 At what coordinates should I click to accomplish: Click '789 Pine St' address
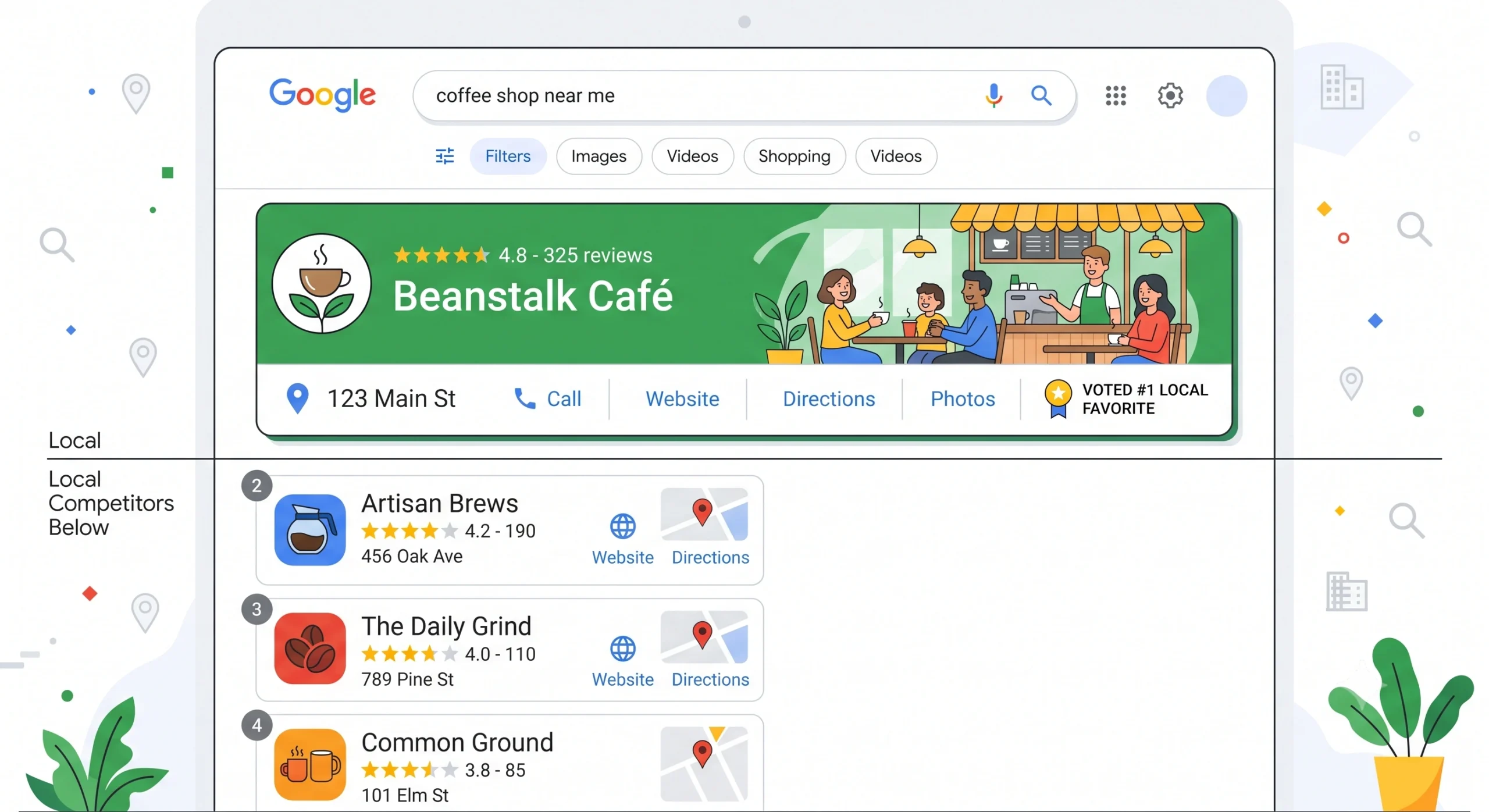pyautogui.click(x=407, y=679)
